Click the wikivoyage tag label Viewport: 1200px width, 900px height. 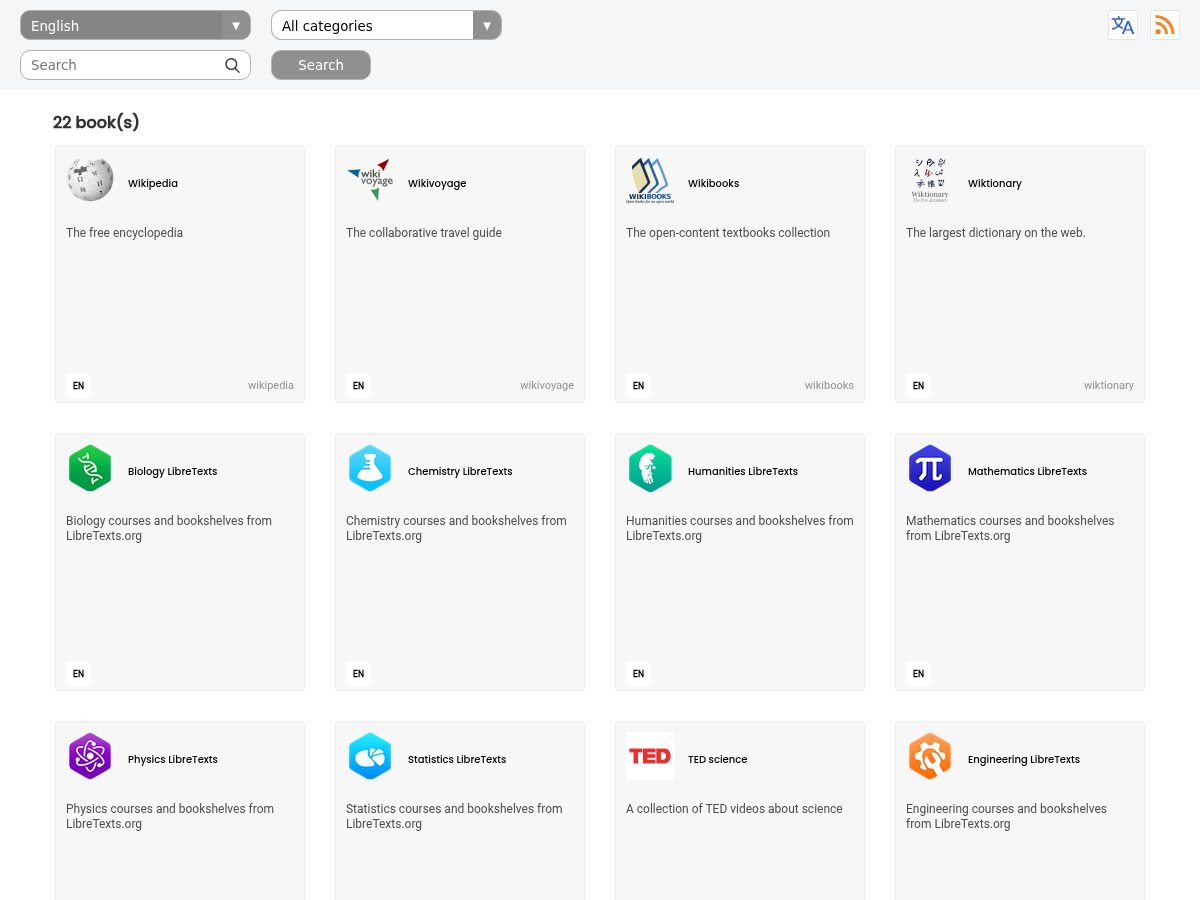[x=547, y=385]
